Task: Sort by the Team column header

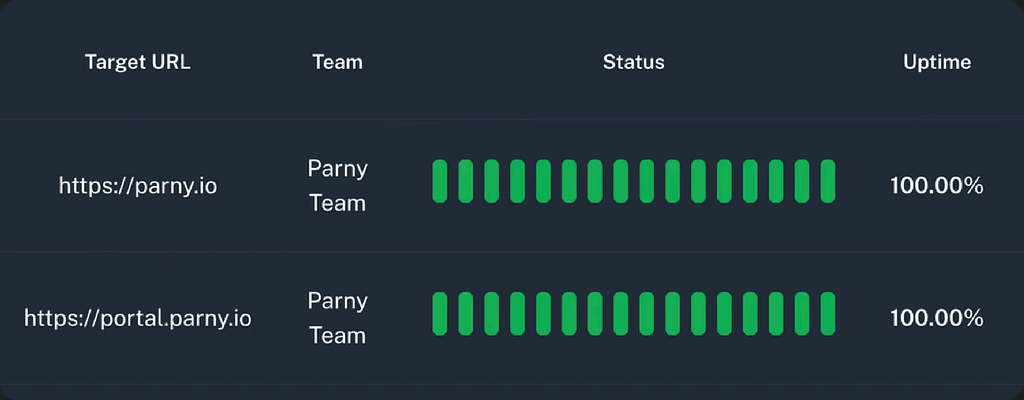Action: point(338,63)
